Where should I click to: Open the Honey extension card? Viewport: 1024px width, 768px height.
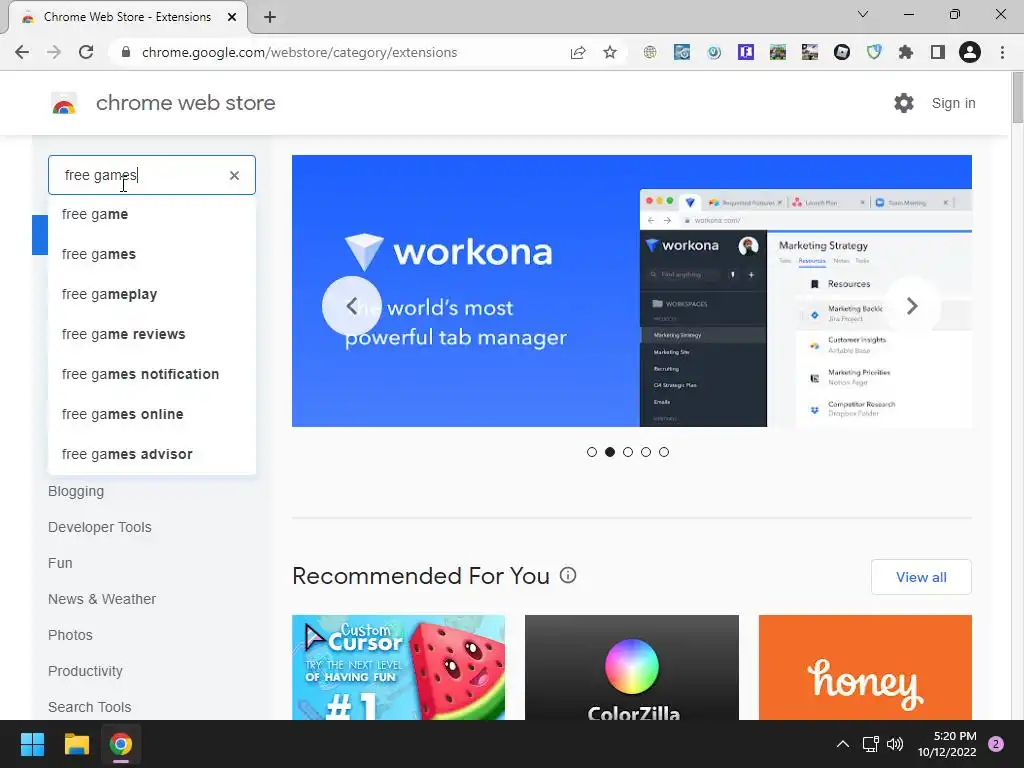pos(865,667)
